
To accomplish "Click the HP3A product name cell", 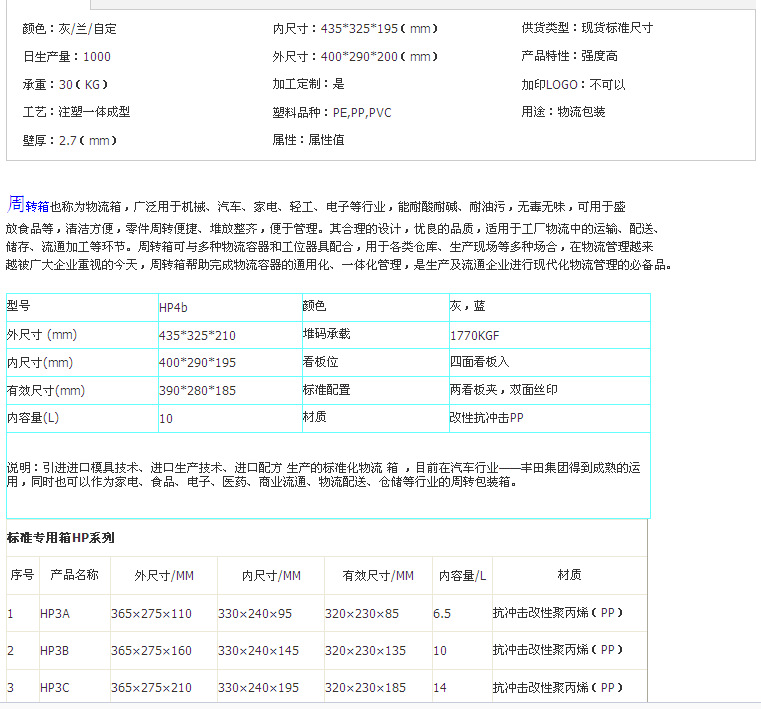I will pyautogui.click(x=75, y=613).
